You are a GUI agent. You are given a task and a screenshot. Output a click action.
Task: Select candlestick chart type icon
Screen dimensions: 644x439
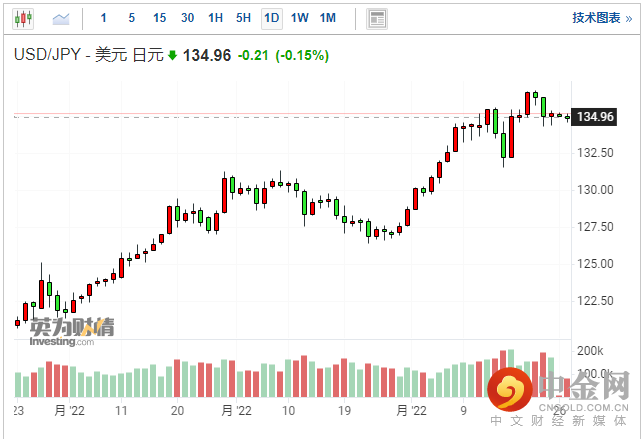pyautogui.click(x=23, y=18)
